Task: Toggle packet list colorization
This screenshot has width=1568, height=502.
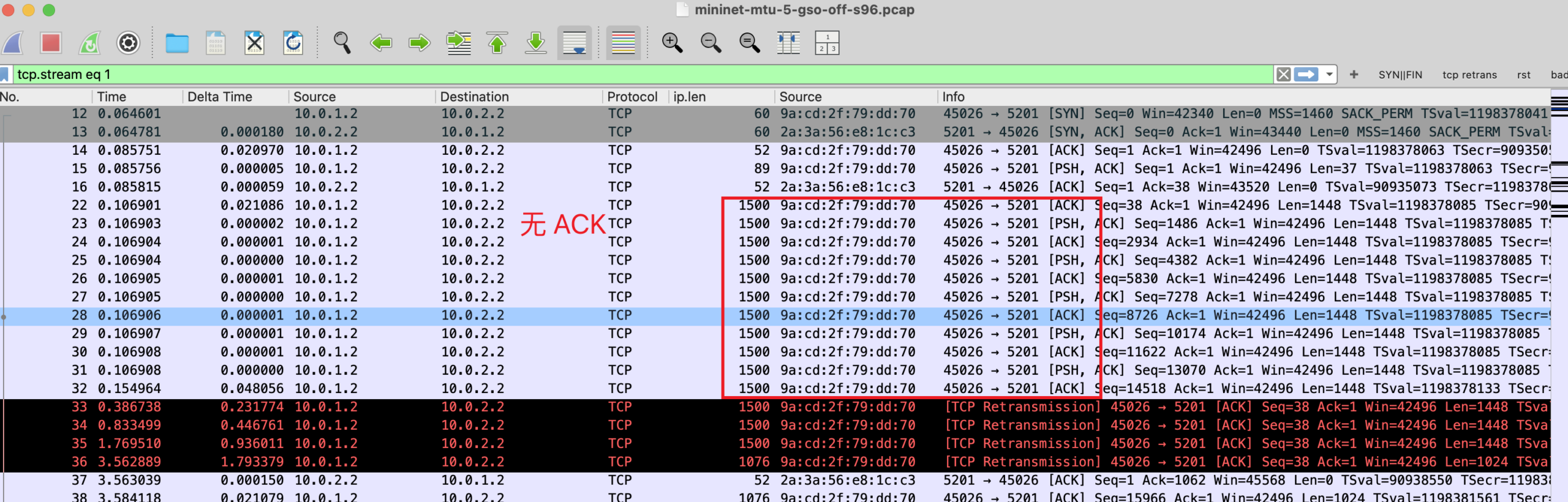Action: click(623, 43)
